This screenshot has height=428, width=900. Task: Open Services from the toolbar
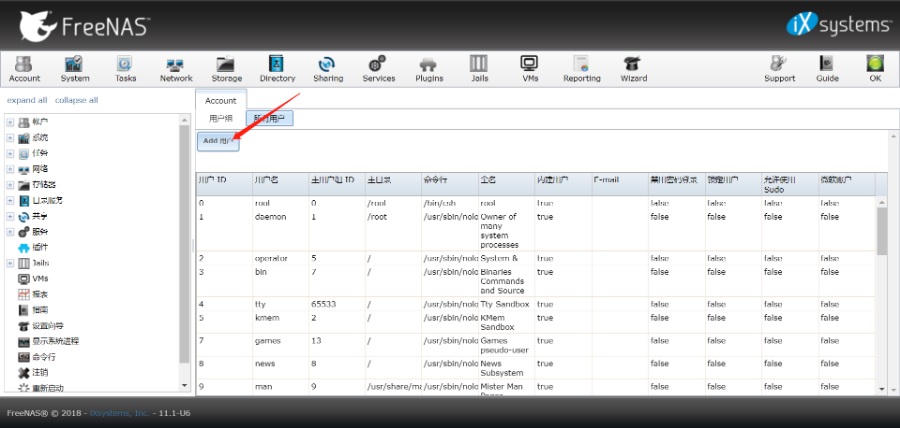378,69
